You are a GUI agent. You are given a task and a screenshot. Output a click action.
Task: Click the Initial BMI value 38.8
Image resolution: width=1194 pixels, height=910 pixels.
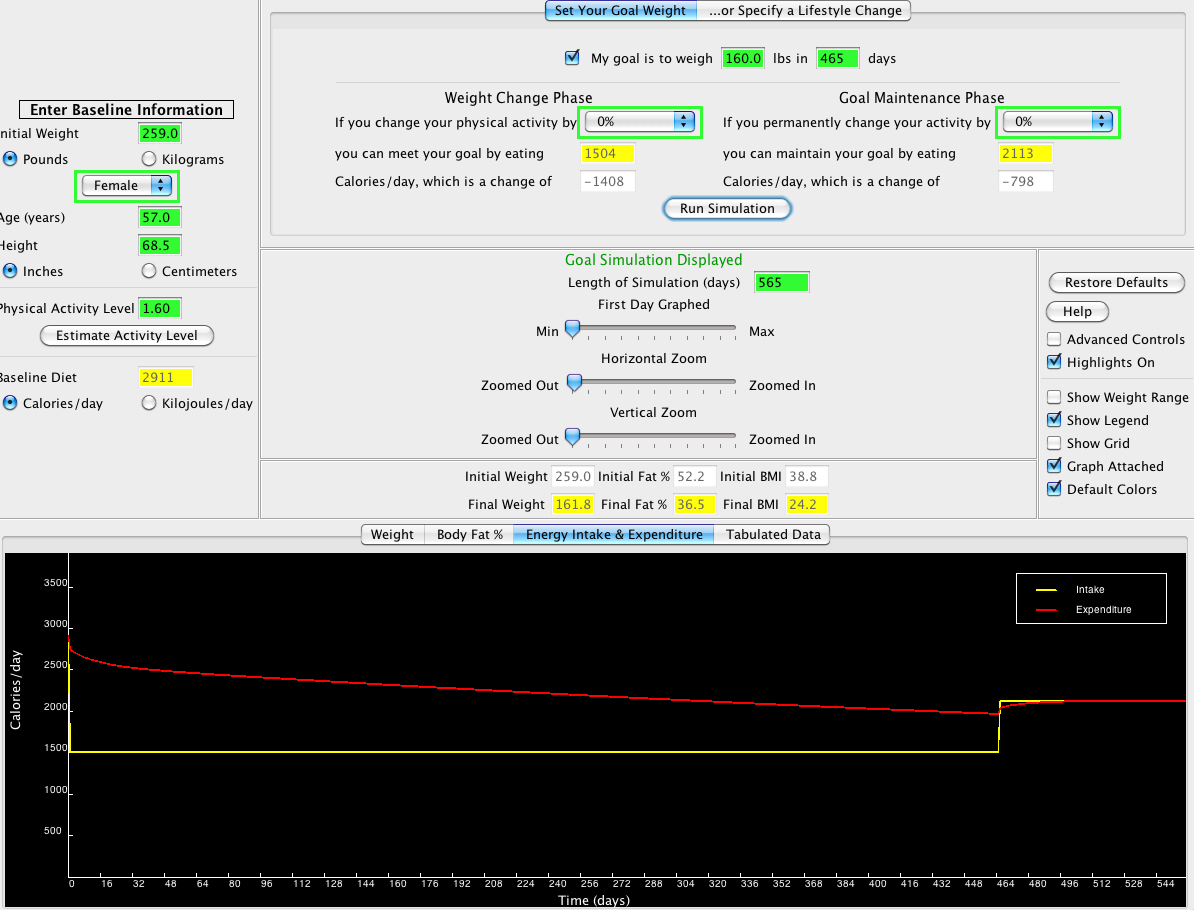[806, 477]
